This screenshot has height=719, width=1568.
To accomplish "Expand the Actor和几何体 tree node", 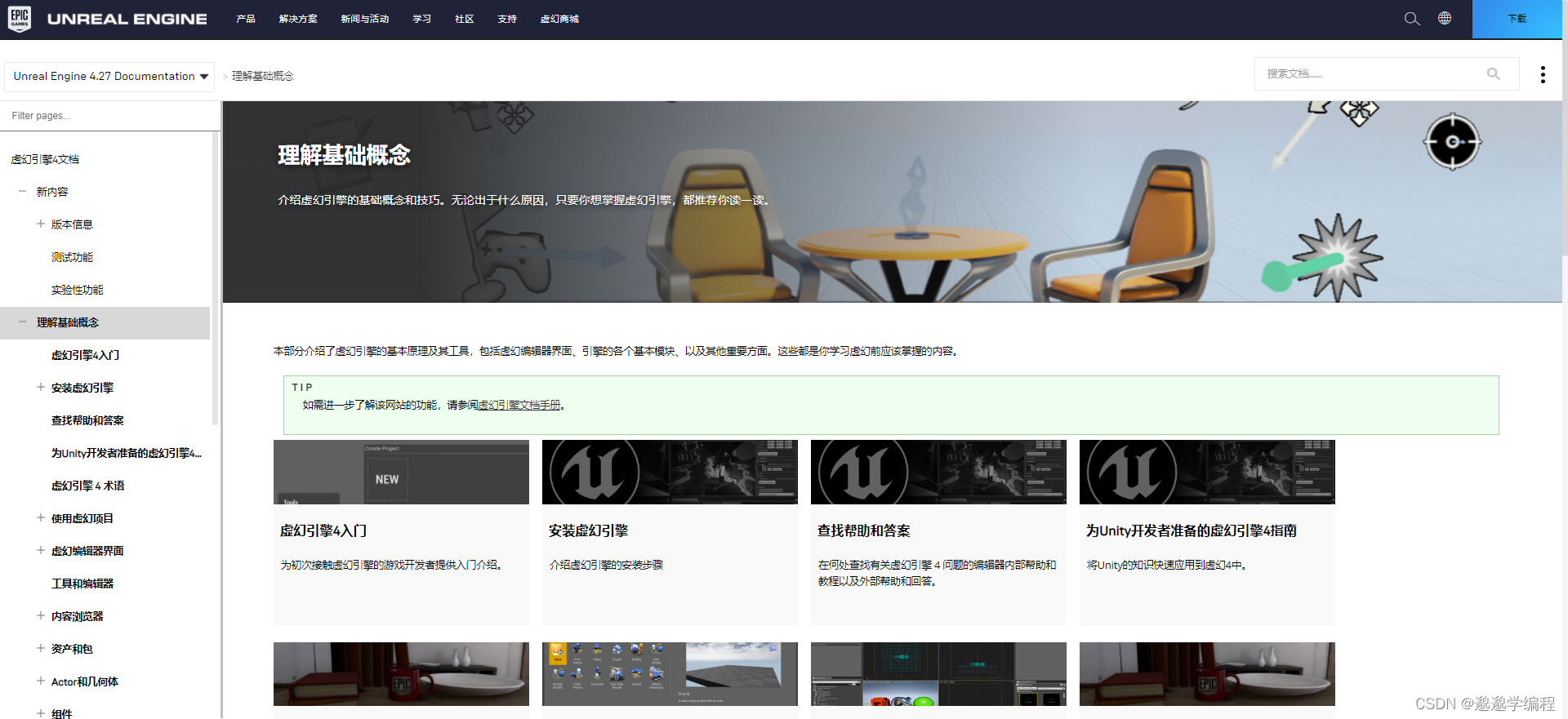I will pyautogui.click(x=40, y=681).
